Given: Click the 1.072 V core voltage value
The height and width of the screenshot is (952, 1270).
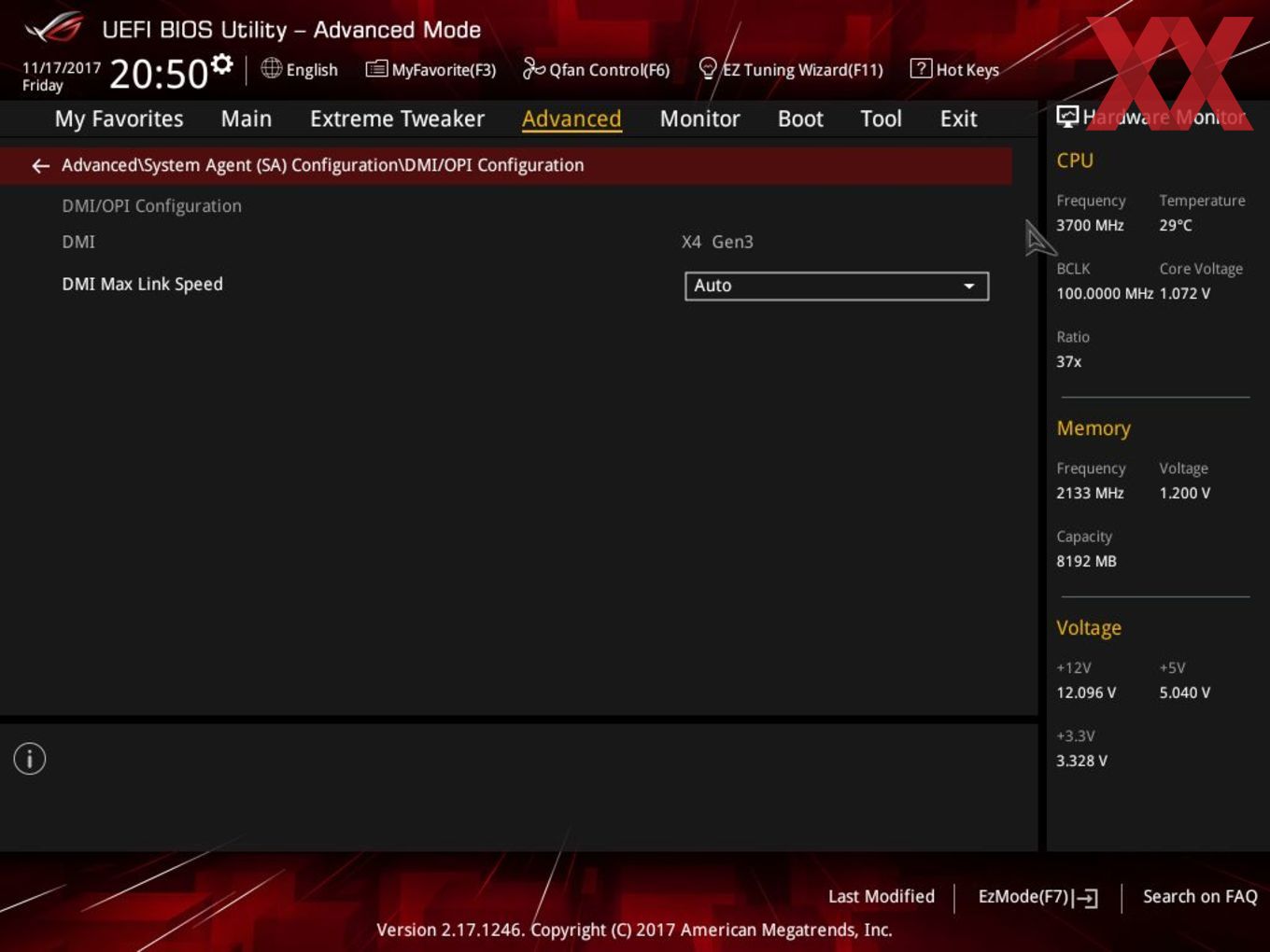Looking at the screenshot, I should 1184,293.
